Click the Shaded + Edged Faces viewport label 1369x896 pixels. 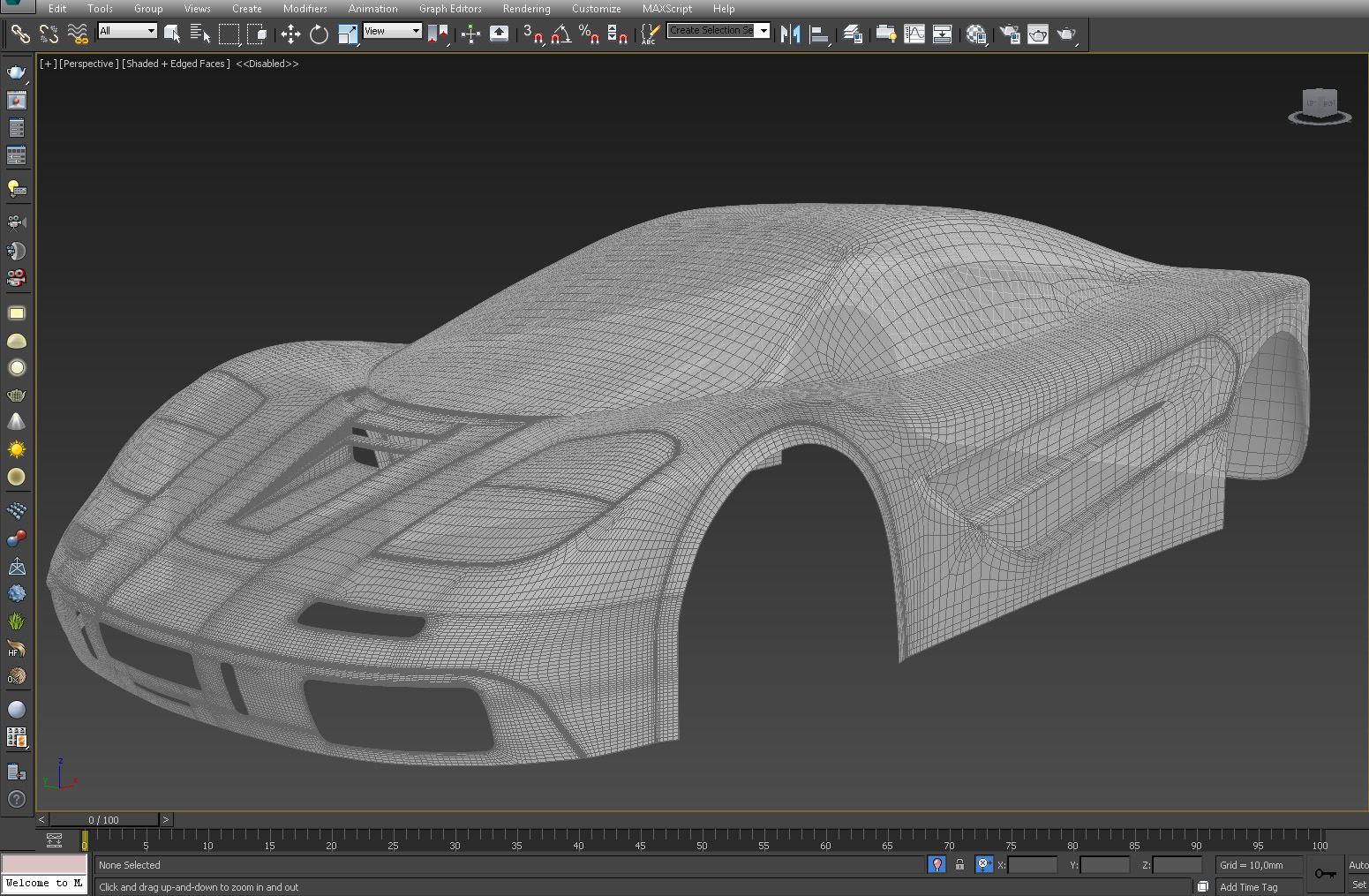[x=176, y=64]
